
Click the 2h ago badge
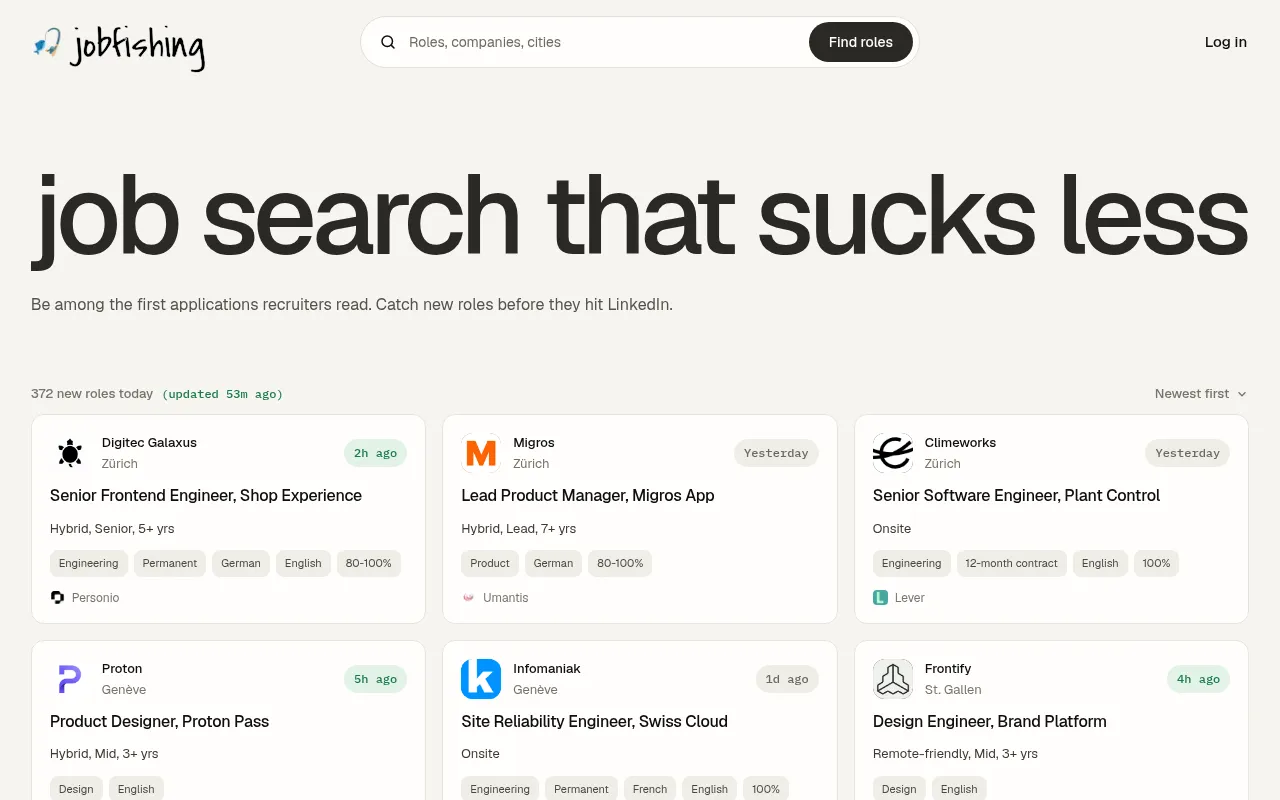point(375,453)
